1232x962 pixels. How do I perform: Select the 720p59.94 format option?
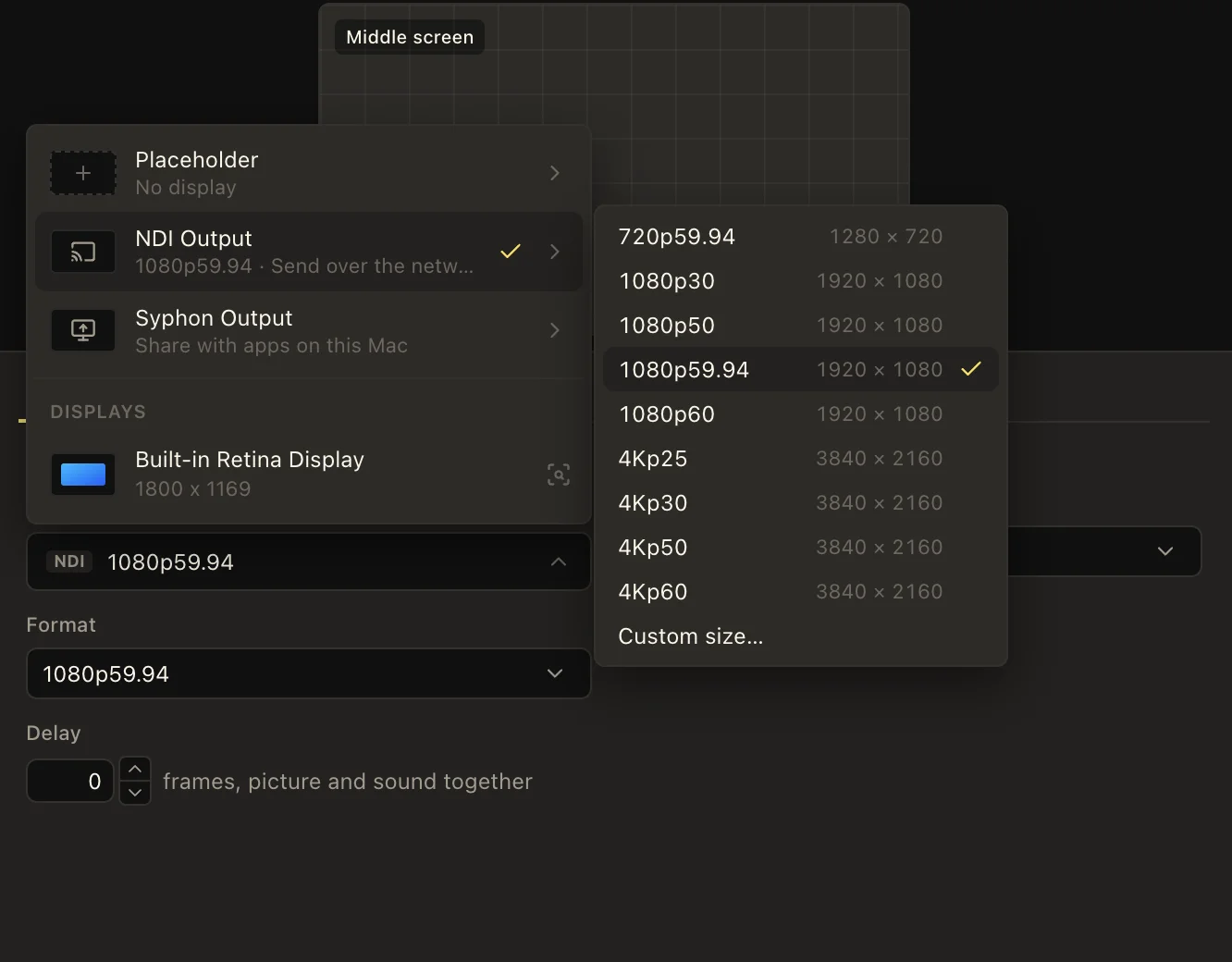point(801,237)
